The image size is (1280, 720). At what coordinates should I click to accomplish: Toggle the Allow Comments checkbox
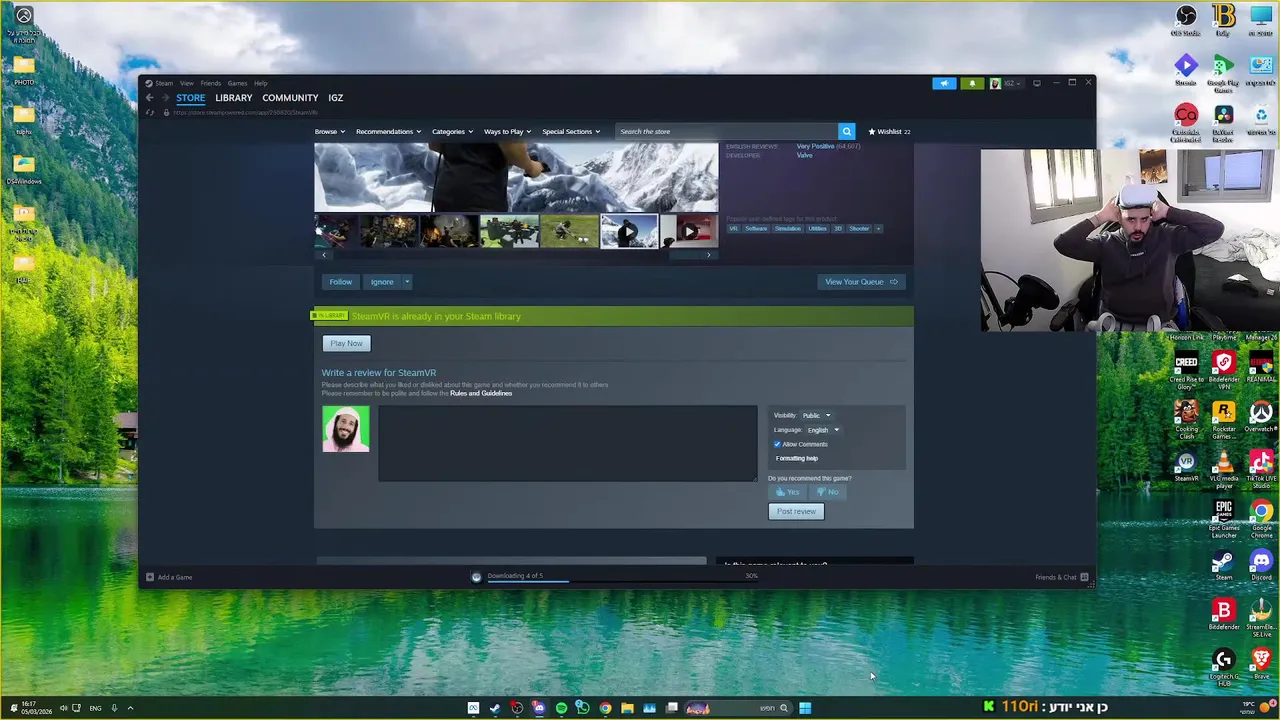coord(777,444)
